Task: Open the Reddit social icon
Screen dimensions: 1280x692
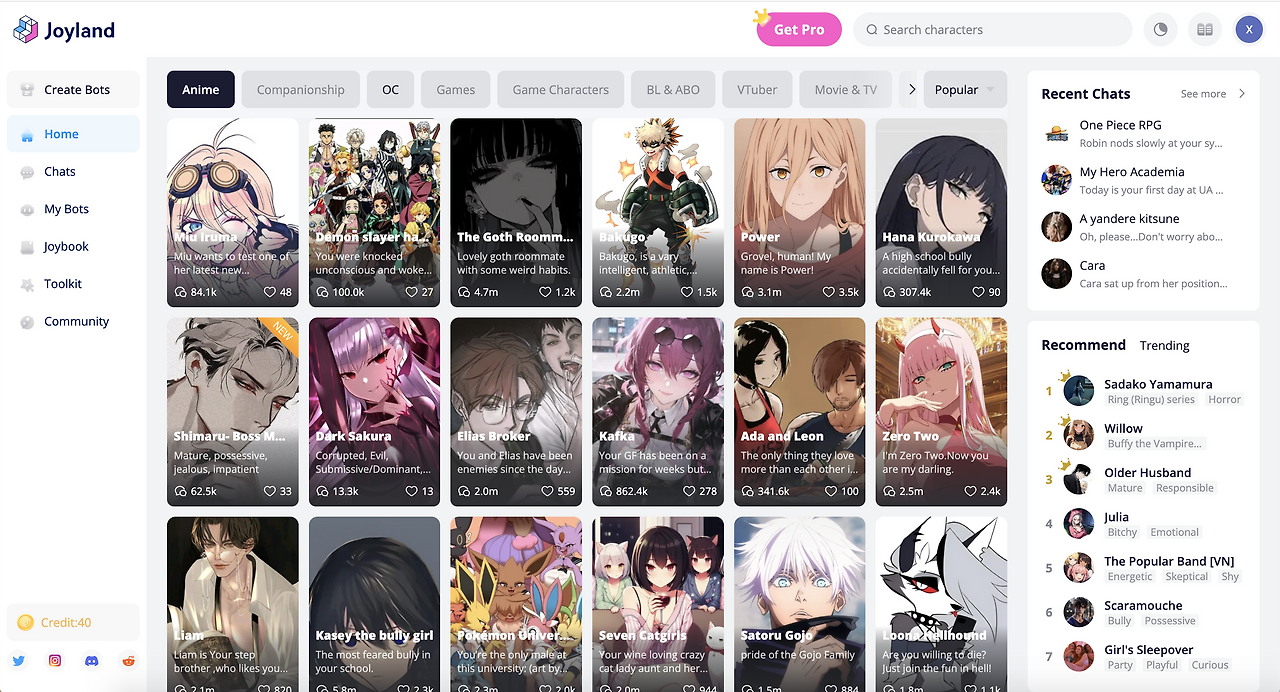Action: pos(128,661)
